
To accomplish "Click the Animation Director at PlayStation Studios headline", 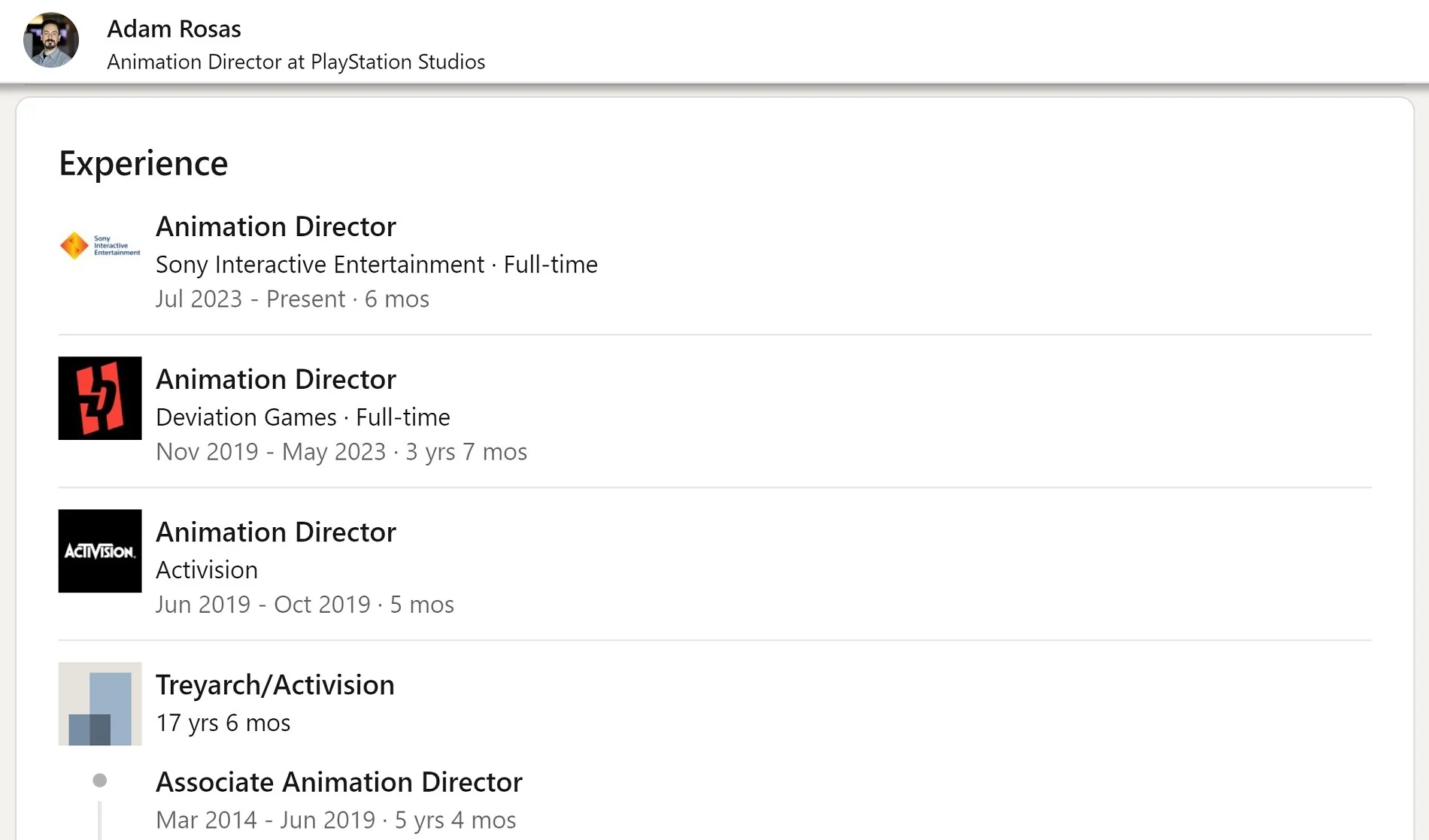I will 296,62.
